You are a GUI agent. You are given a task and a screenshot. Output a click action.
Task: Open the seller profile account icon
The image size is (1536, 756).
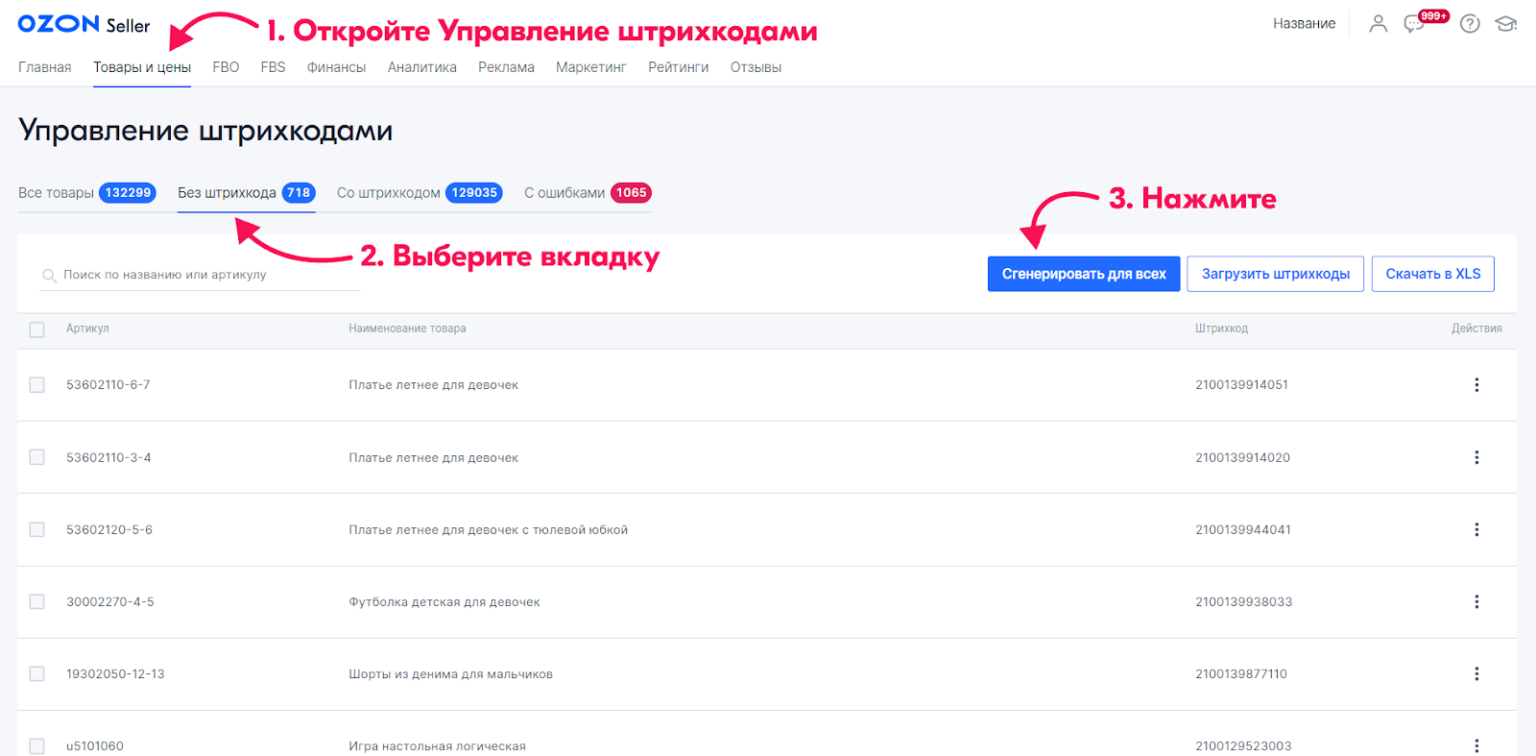point(1378,23)
